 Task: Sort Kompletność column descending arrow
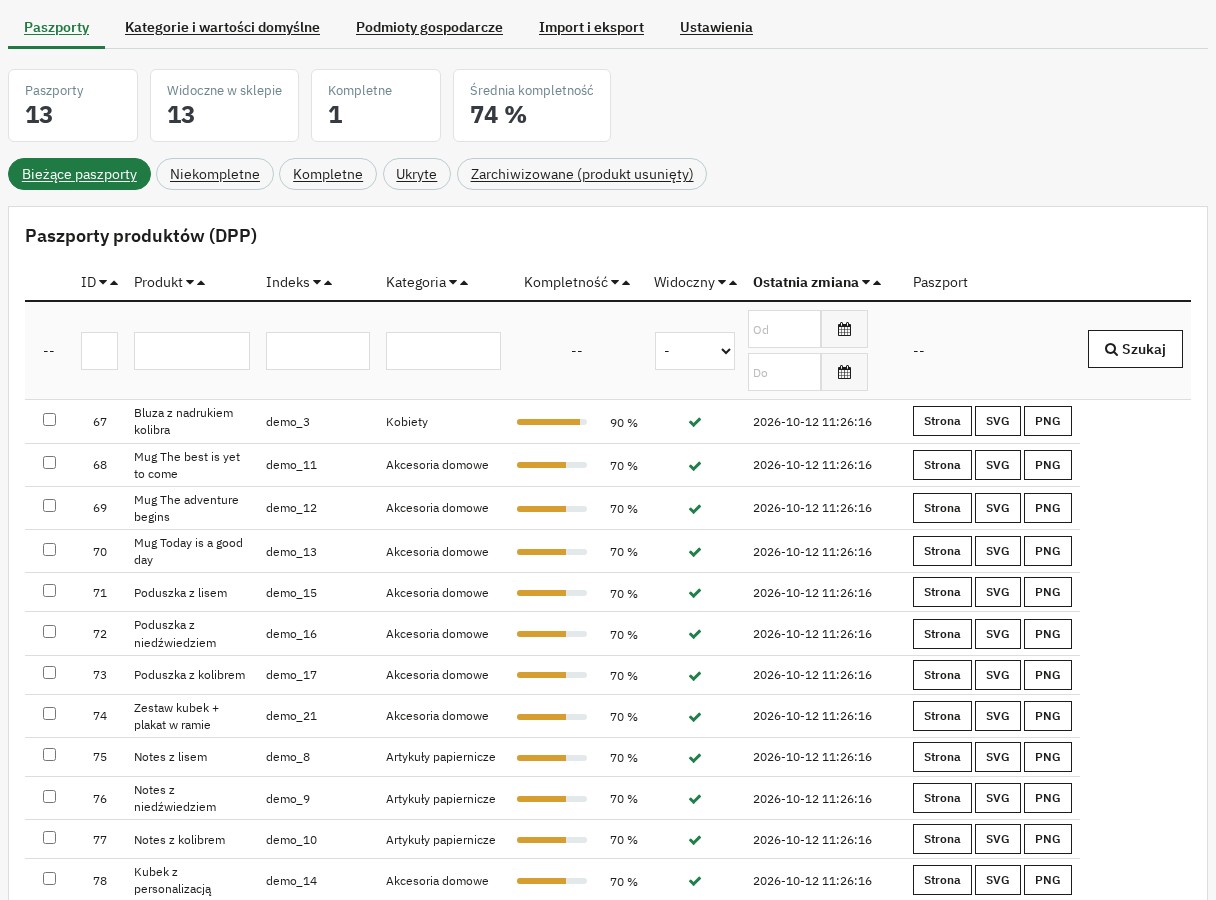tap(615, 283)
